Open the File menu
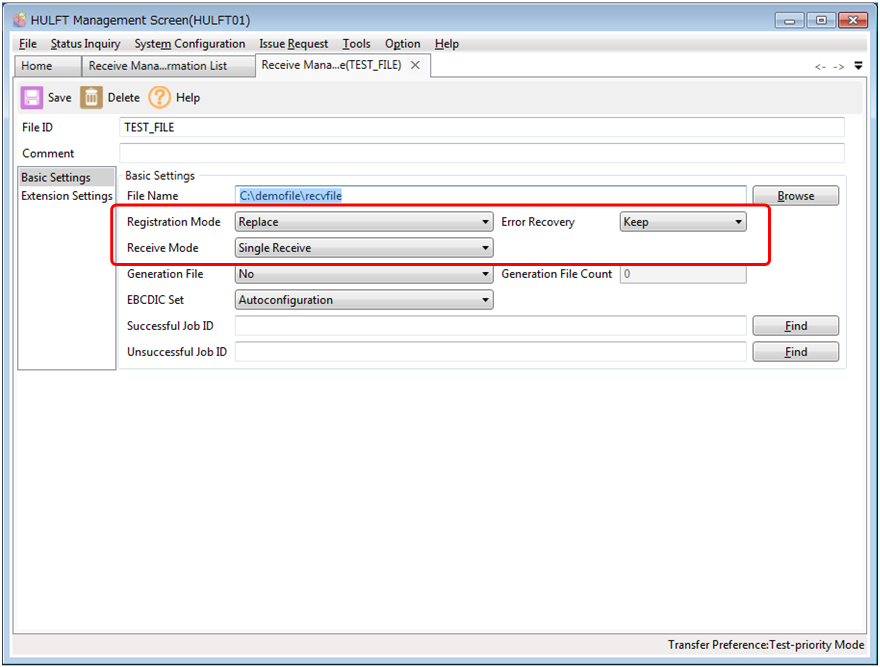880x667 pixels. pos(27,44)
